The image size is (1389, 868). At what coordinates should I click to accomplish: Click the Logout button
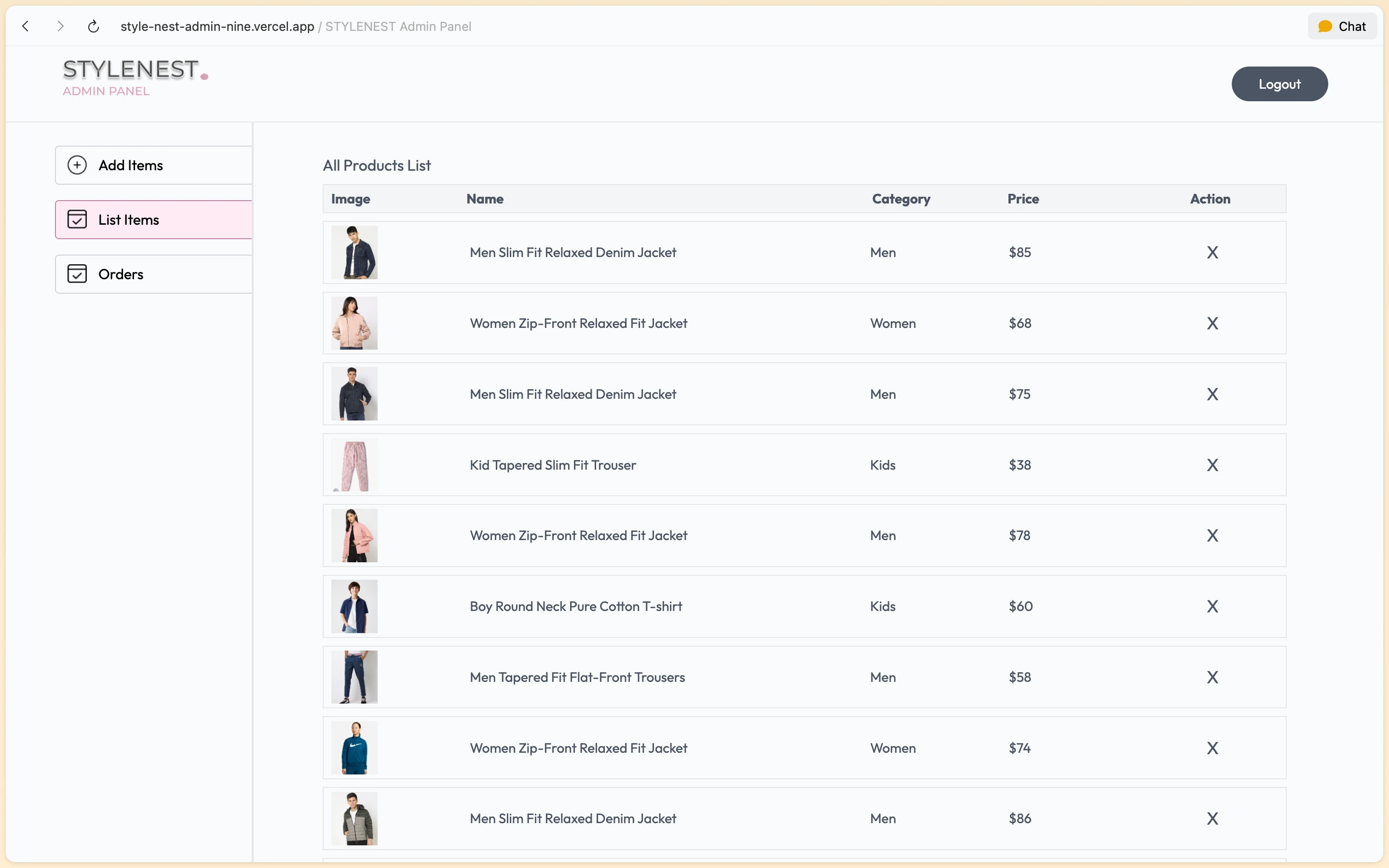1280,84
